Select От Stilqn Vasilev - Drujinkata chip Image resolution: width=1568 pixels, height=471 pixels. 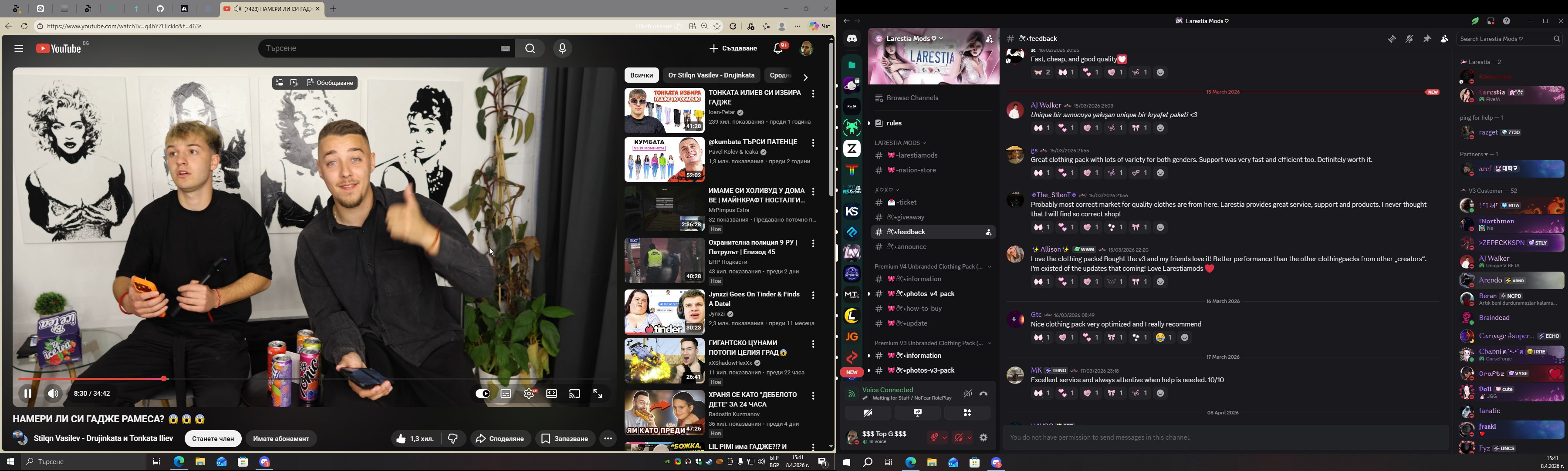[711, 75]
